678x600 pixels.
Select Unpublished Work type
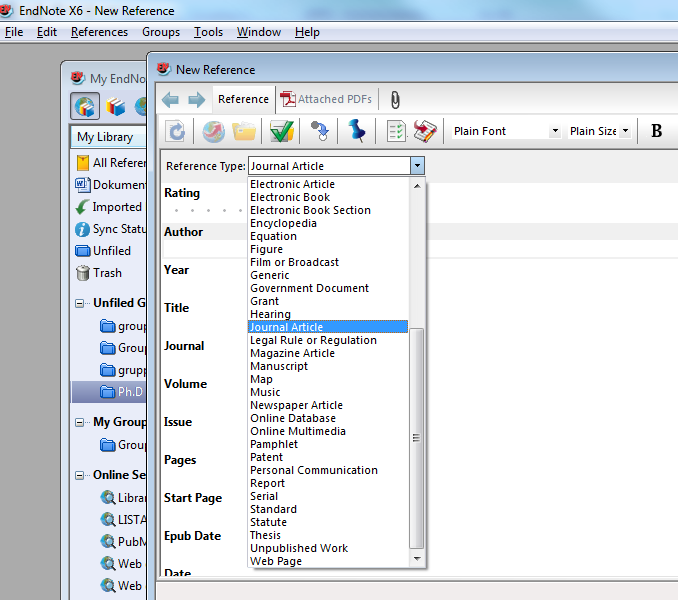pyautogui.click(x=328, y=548)
